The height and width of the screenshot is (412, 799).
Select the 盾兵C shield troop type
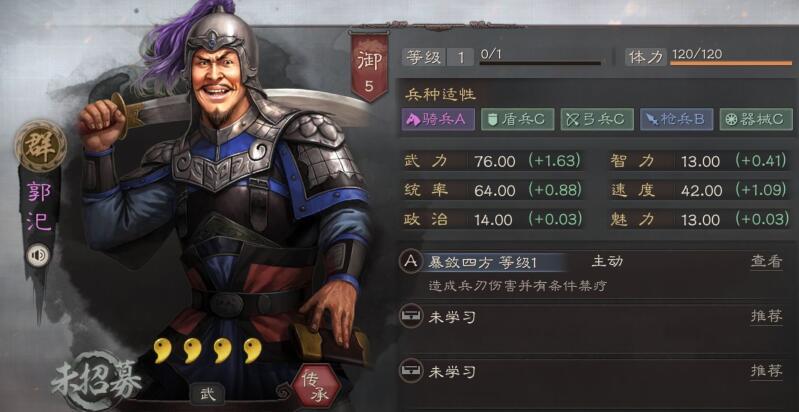pos(517,119)
